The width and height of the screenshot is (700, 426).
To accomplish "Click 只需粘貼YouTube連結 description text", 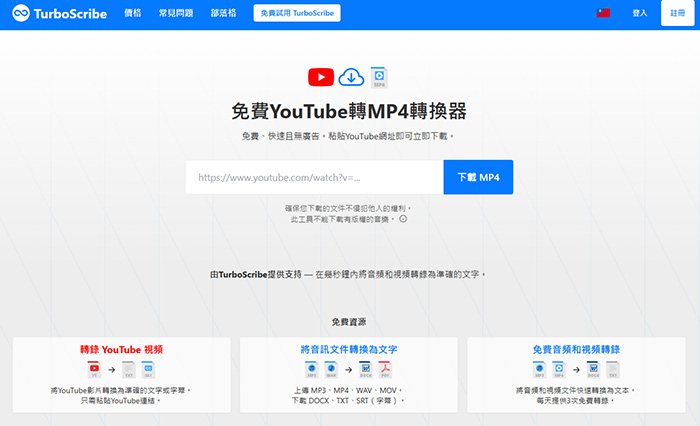I will point(121,401).
